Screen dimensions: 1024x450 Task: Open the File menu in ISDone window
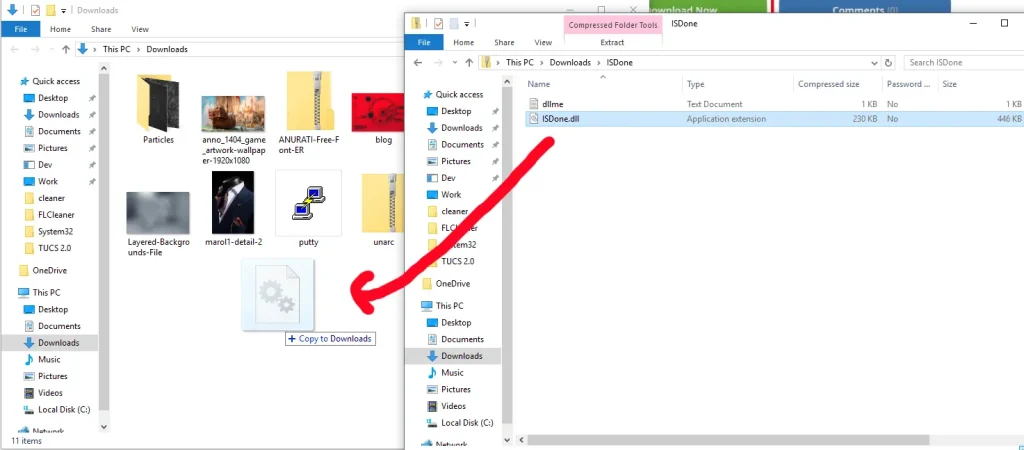424,42
